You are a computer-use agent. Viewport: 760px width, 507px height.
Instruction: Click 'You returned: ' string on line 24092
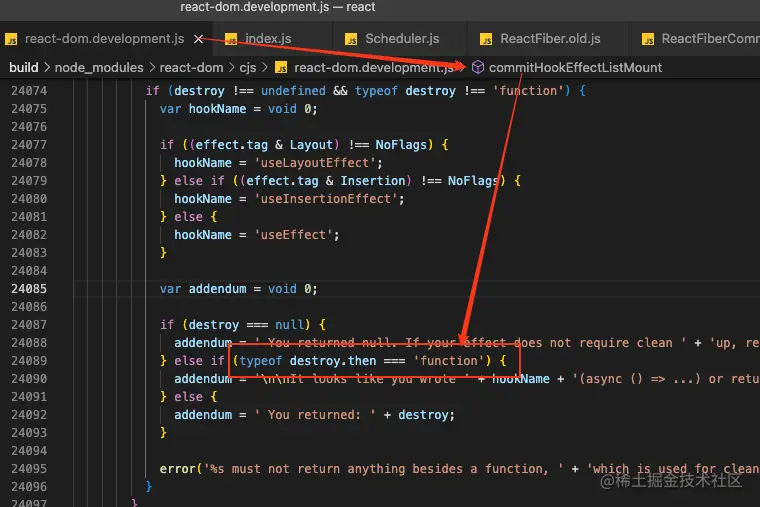pos(315,415)
